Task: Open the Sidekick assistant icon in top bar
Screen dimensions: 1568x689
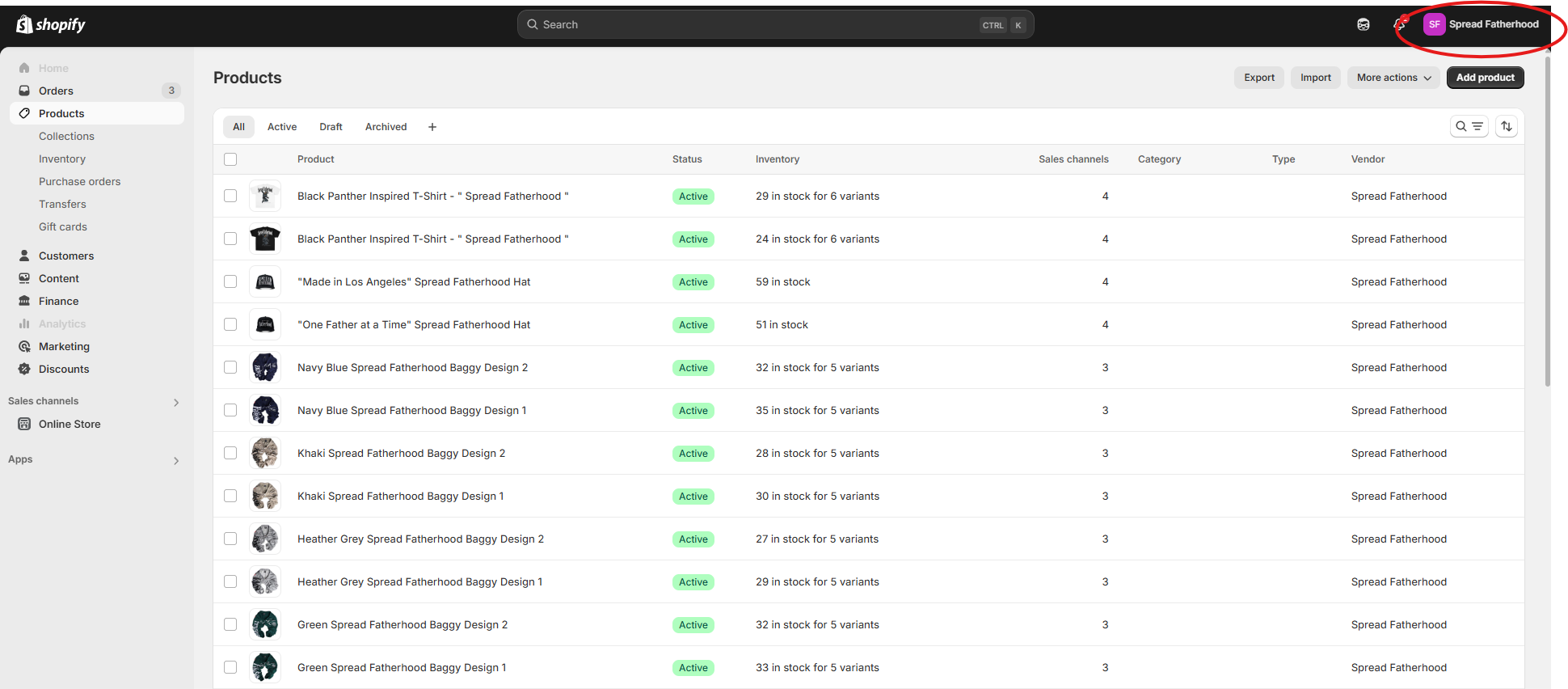Action: click(1364, 24)
